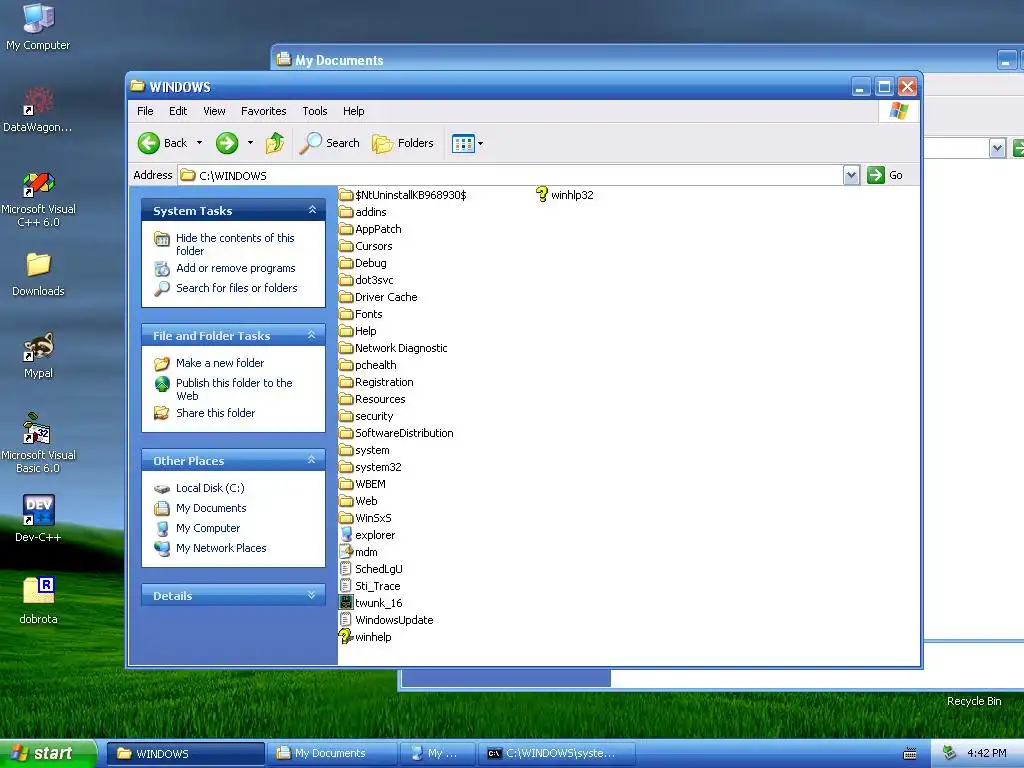Switch to My Documents taskbar button
The width and height of the screenshot is (1024, 768).
point(332,754)
